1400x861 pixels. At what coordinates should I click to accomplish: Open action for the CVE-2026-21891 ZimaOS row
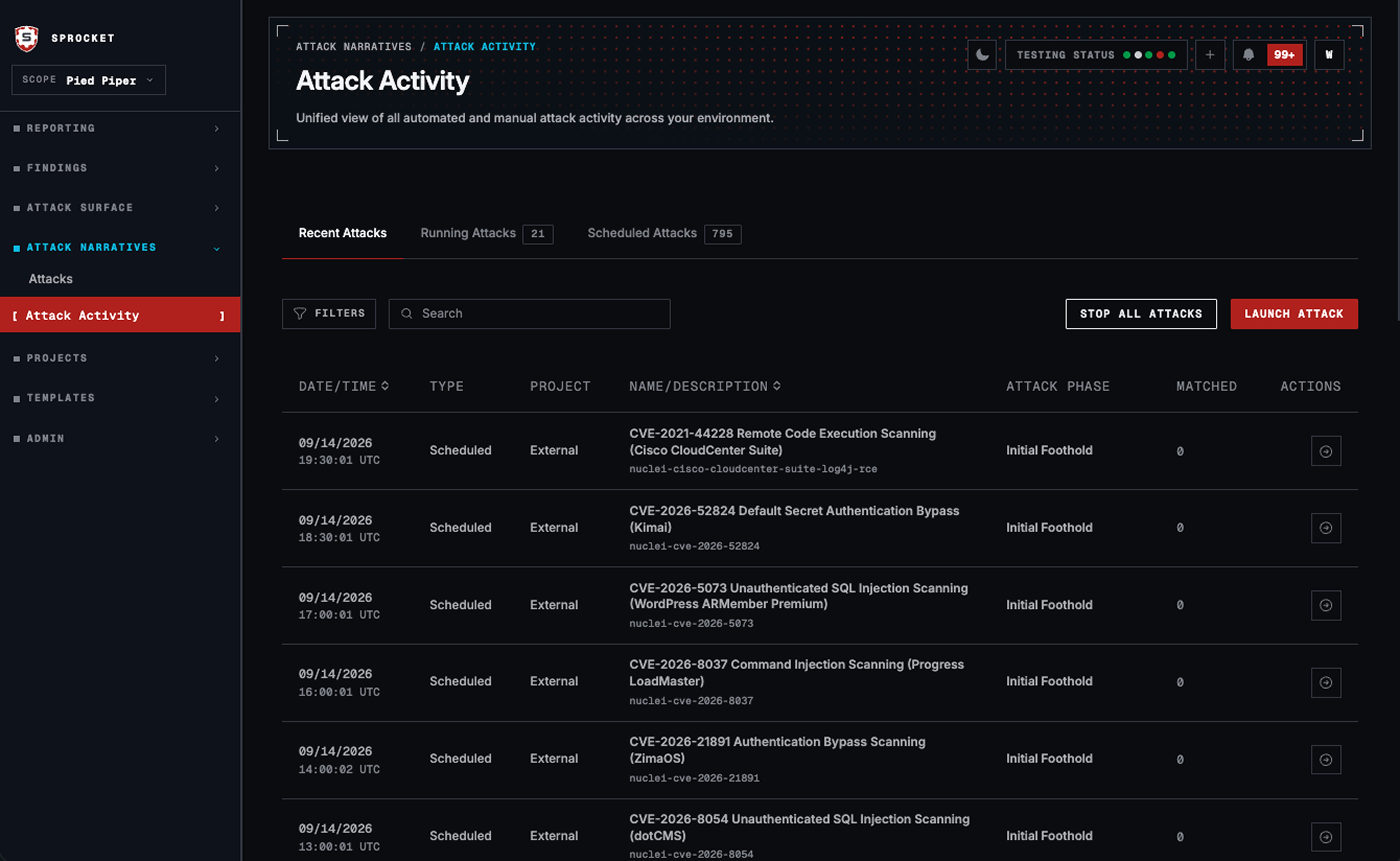coord(1326,760)
